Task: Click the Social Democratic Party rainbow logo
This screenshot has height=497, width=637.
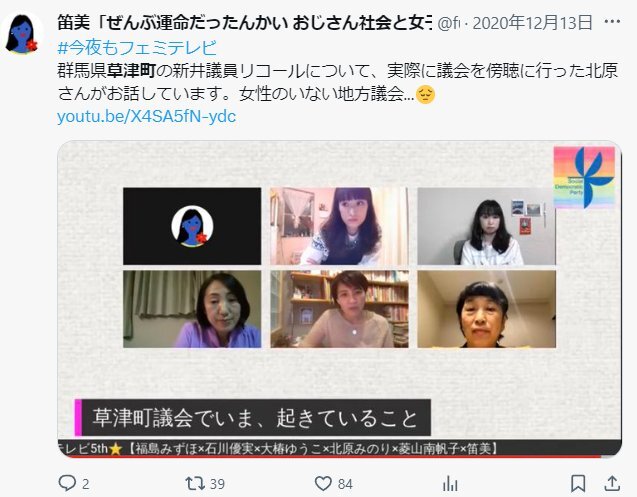Action: click(584, 178)
